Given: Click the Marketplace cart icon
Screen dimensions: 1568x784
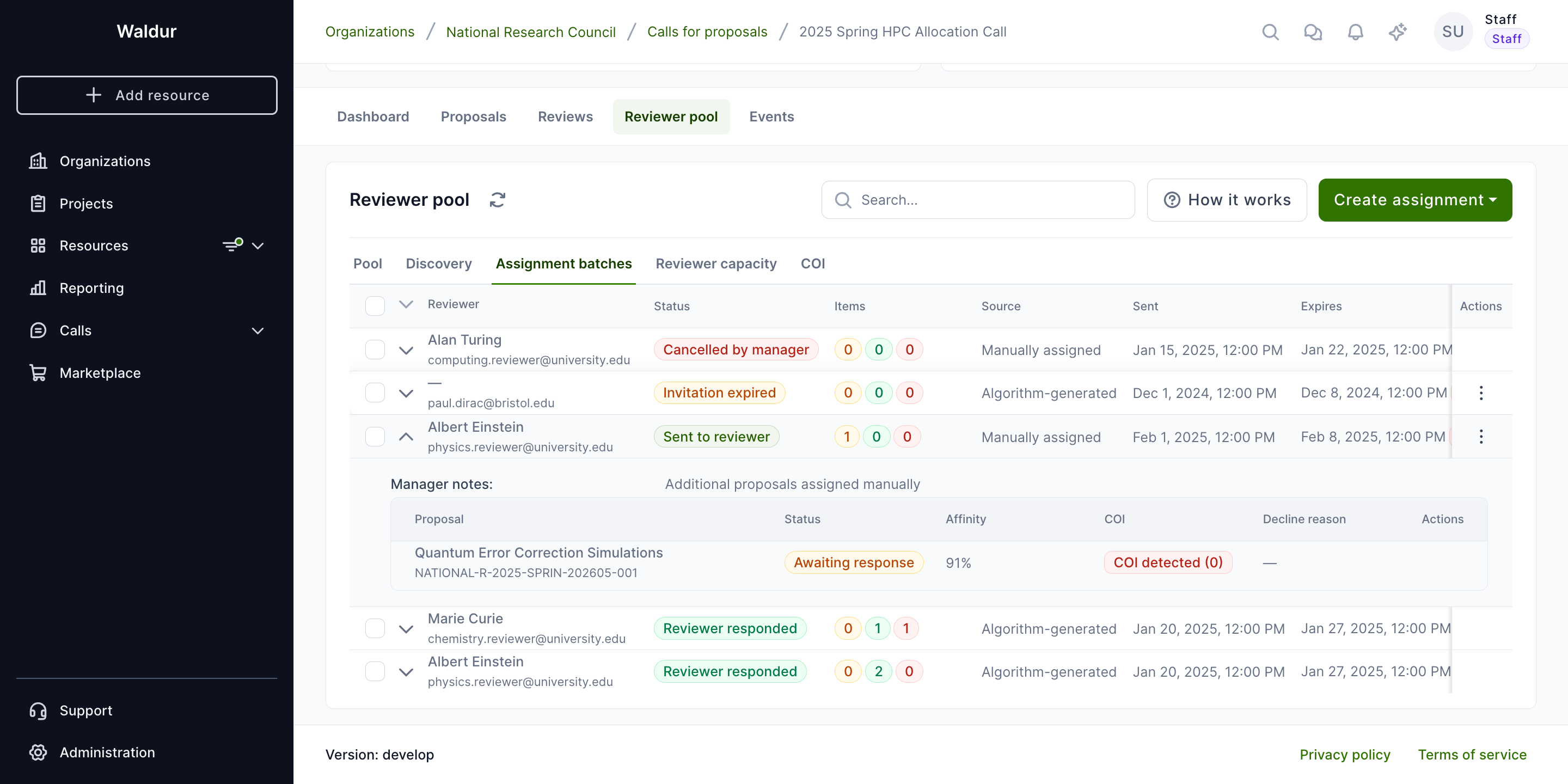Looking at the screenshot, I should pos(38,372).
